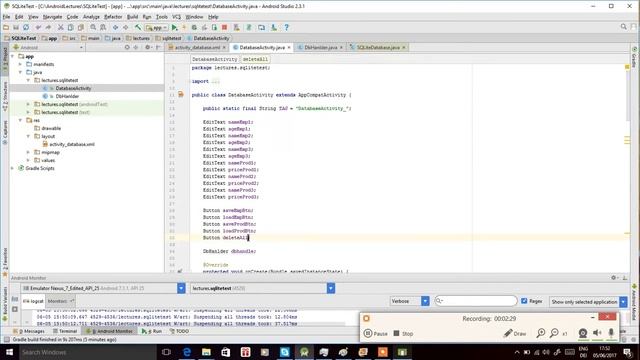Open the Build menu

[x=132, y=17]
